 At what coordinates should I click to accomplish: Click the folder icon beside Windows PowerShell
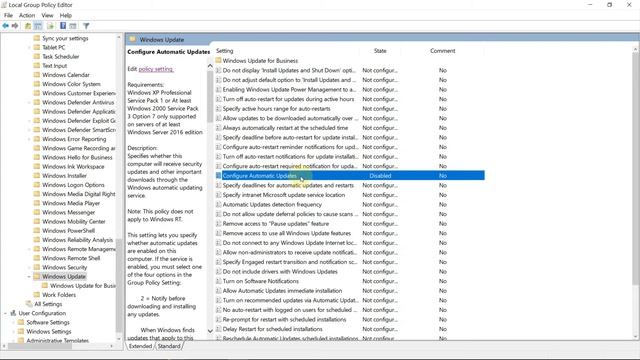click(x=37, y=231)
